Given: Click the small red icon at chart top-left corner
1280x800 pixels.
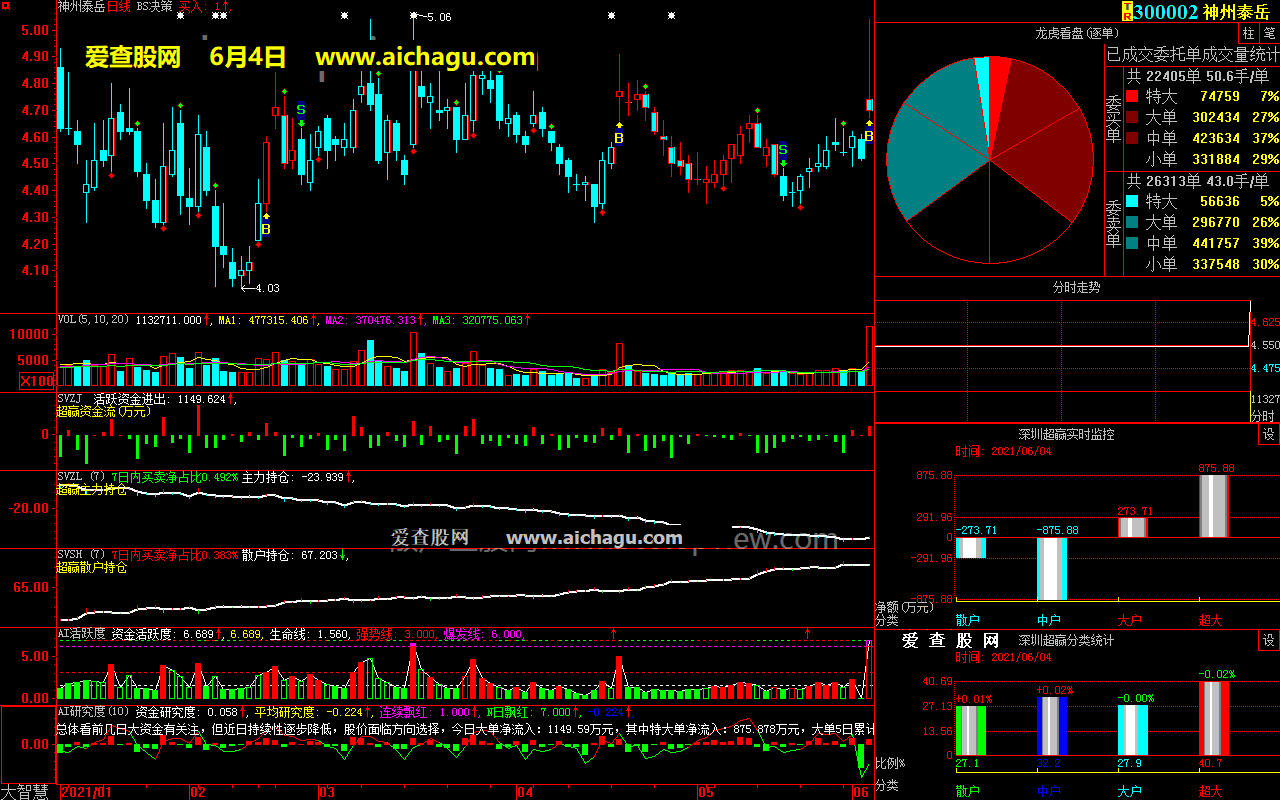Looking at the screenshot, I should tap(5, 5).
